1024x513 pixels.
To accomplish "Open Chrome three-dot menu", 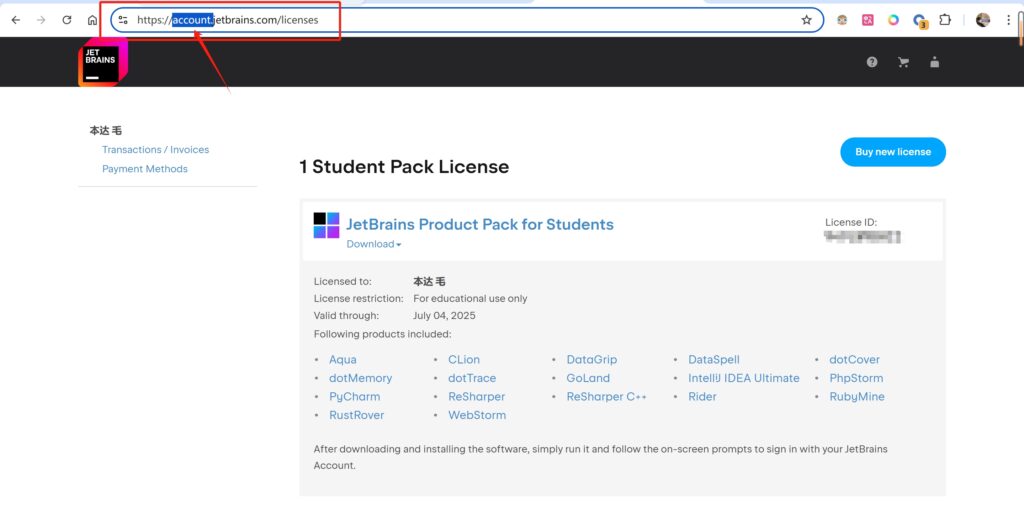I will pyautogui.click(x=1008, y=20).
